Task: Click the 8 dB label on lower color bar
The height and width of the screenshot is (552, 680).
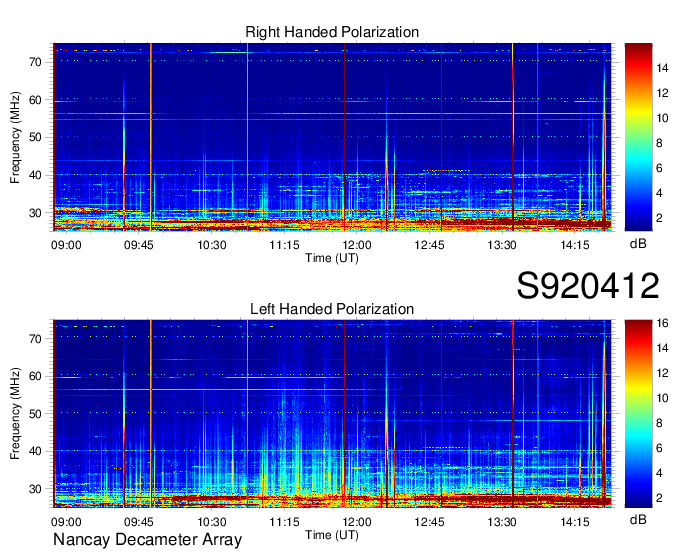Action: pos(659,423)
